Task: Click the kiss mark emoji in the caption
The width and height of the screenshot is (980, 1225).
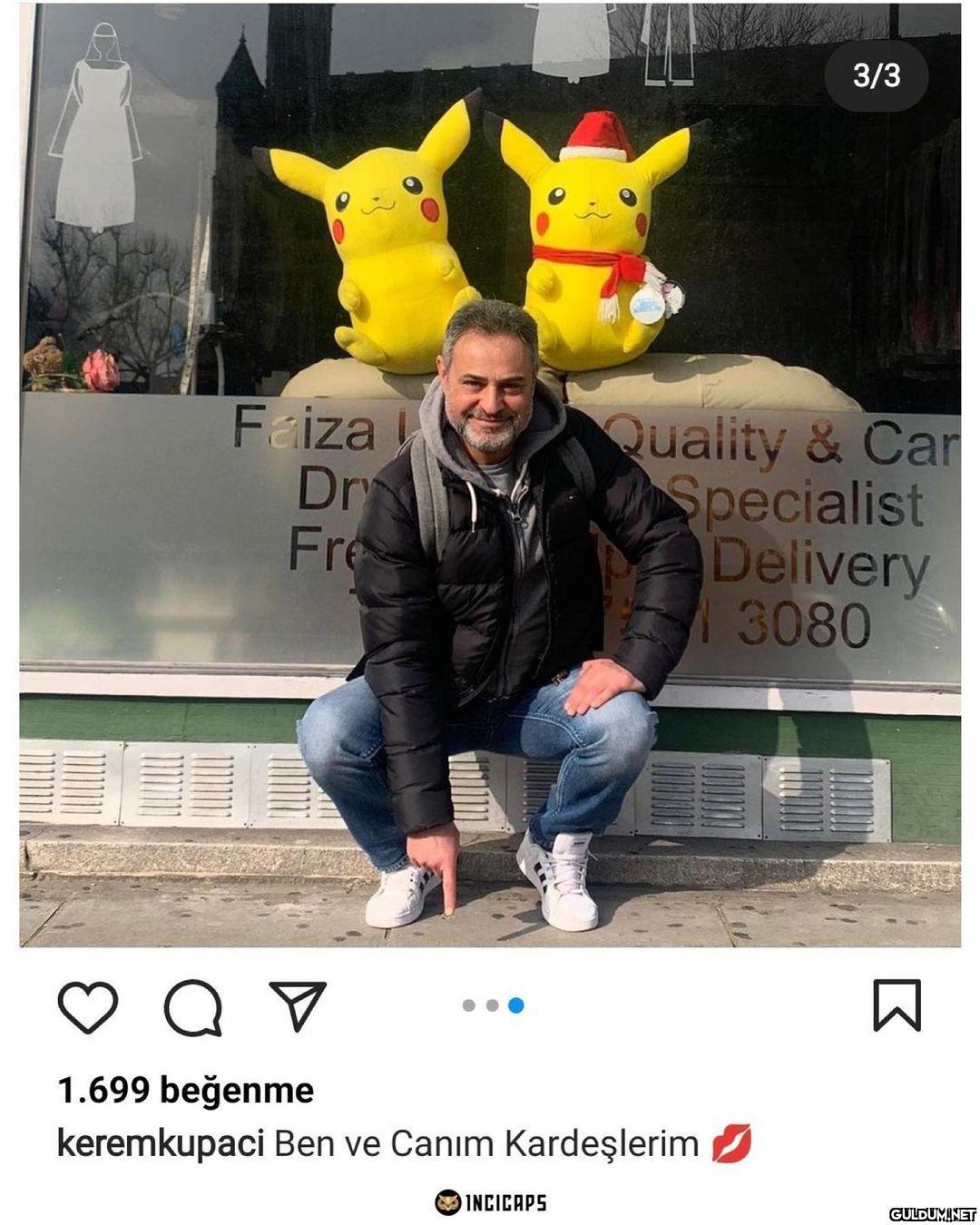Action: click(731, 1143)
